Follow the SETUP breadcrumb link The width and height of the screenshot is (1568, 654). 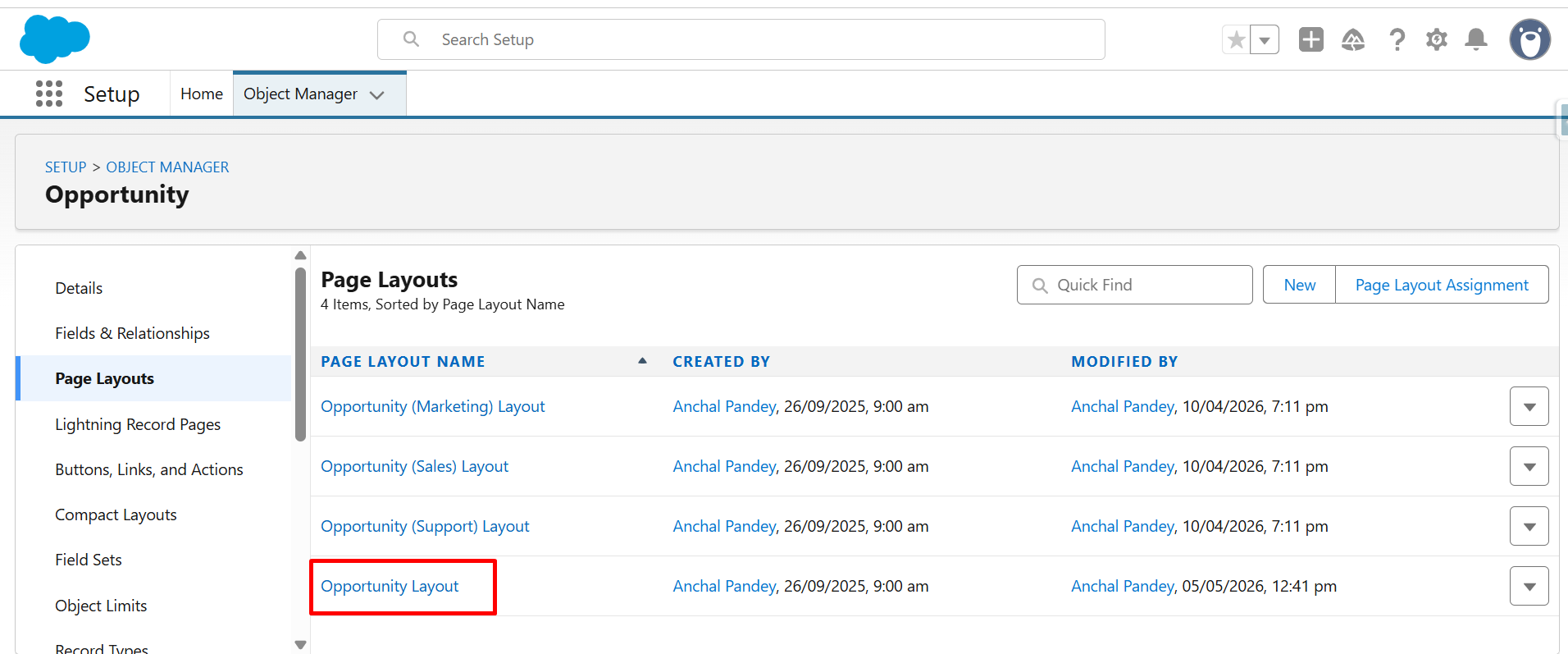click(x=66, y=167)
